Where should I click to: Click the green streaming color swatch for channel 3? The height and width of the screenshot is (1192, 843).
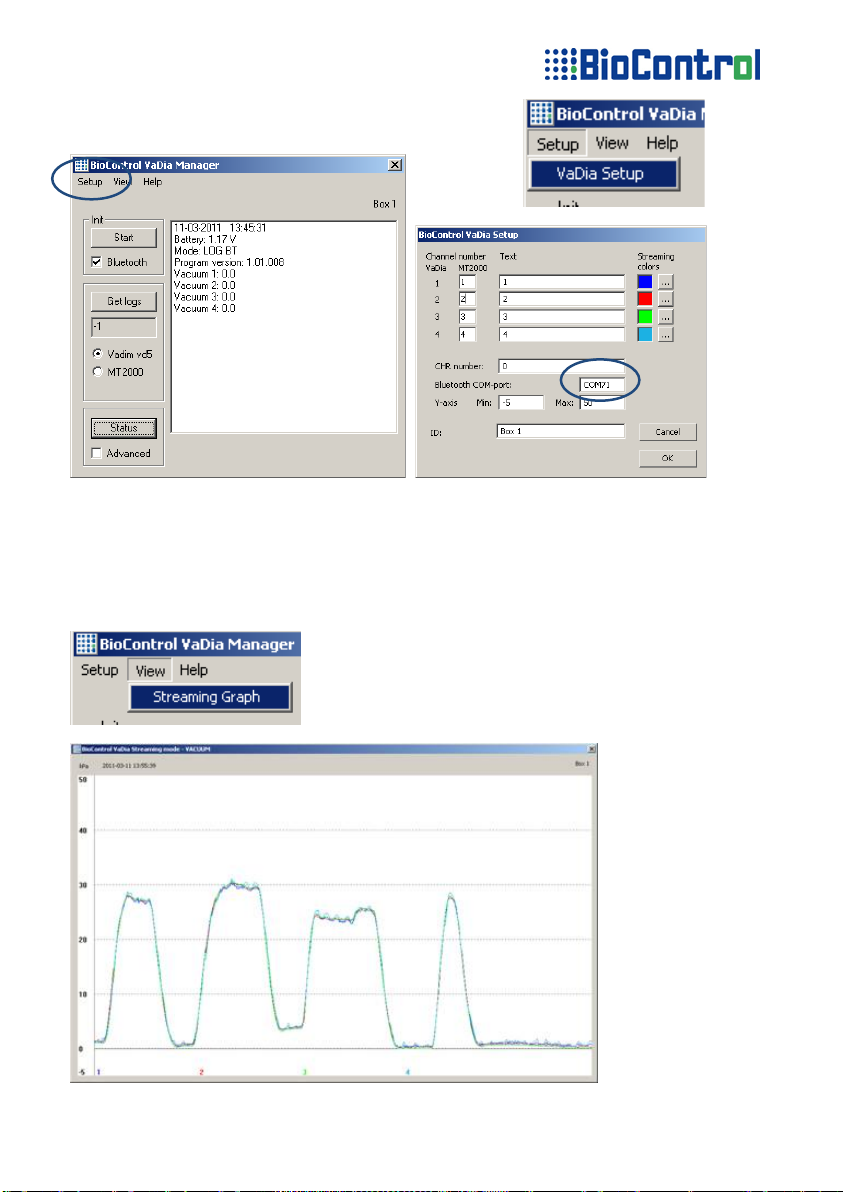[x=645, y=317]
